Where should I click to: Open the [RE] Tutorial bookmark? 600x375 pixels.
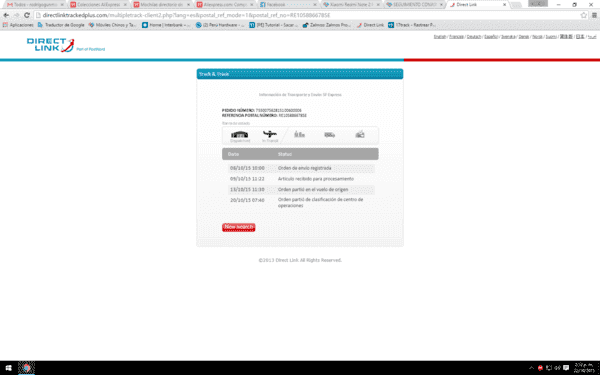[274, 25]
